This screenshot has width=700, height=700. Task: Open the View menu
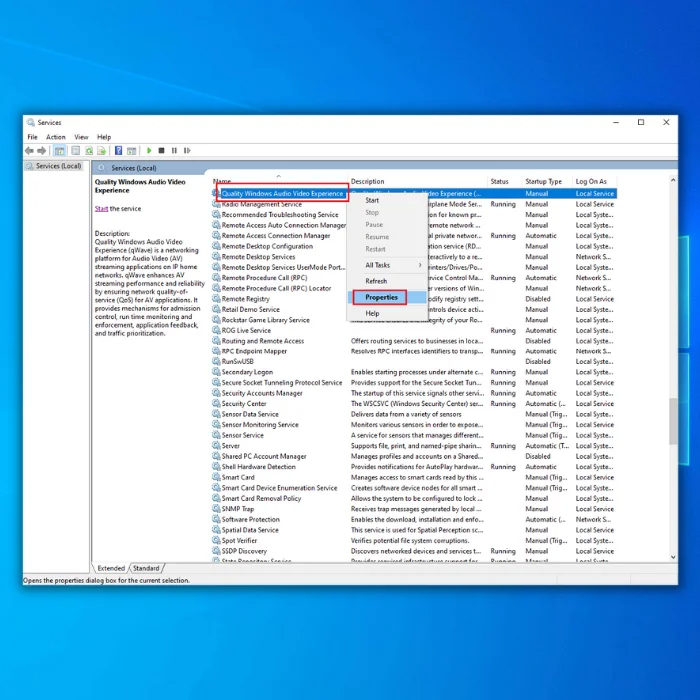81,137
